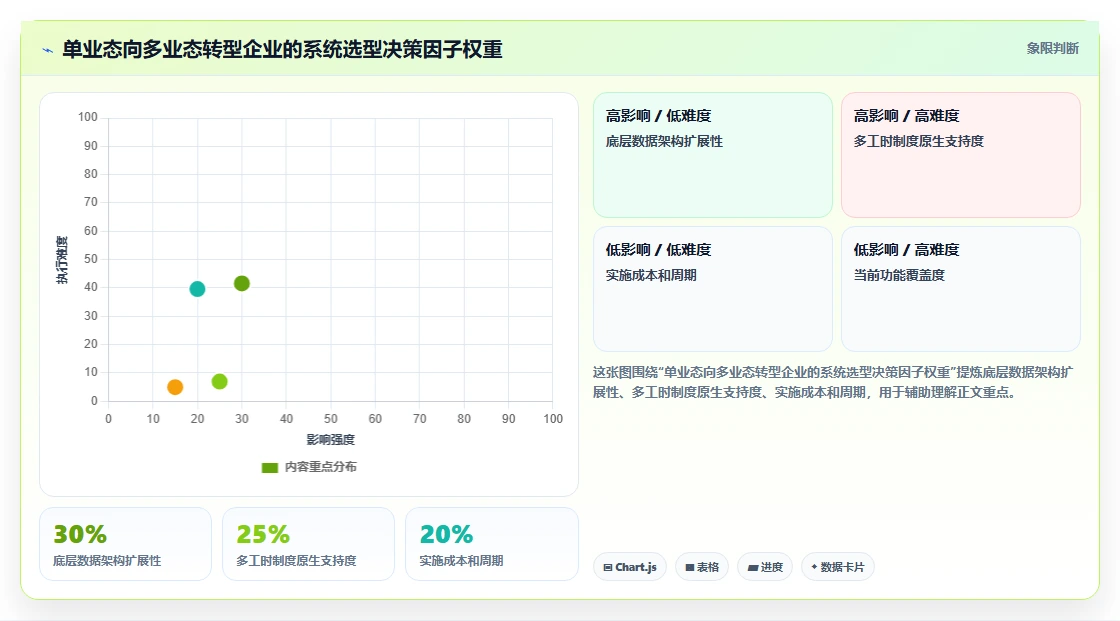The image size is (1120, 621).
Task: Click the lightning icon beside the title
Action: (48, 50)
